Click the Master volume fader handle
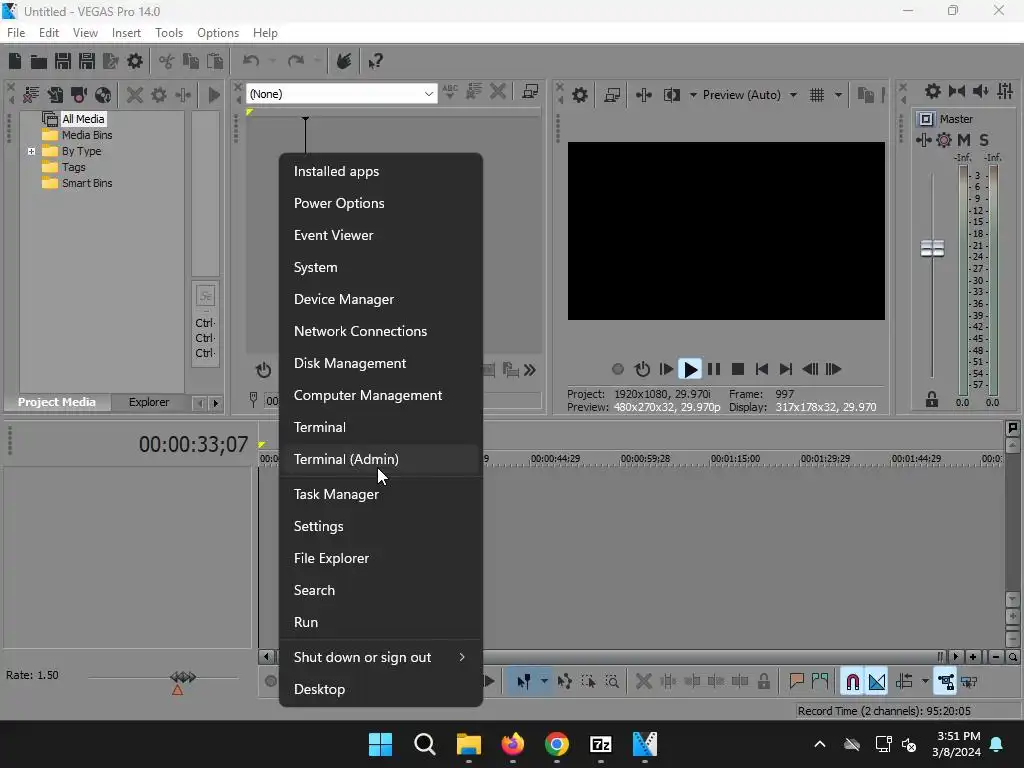This screenshot has height=768, width=1024. click(932, 248)
